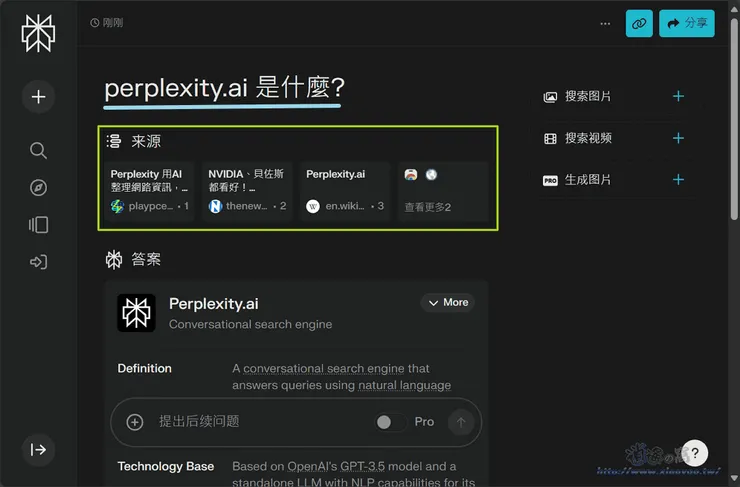Click the Perplexity.ai knowledge card logo

tap(136, 312)
